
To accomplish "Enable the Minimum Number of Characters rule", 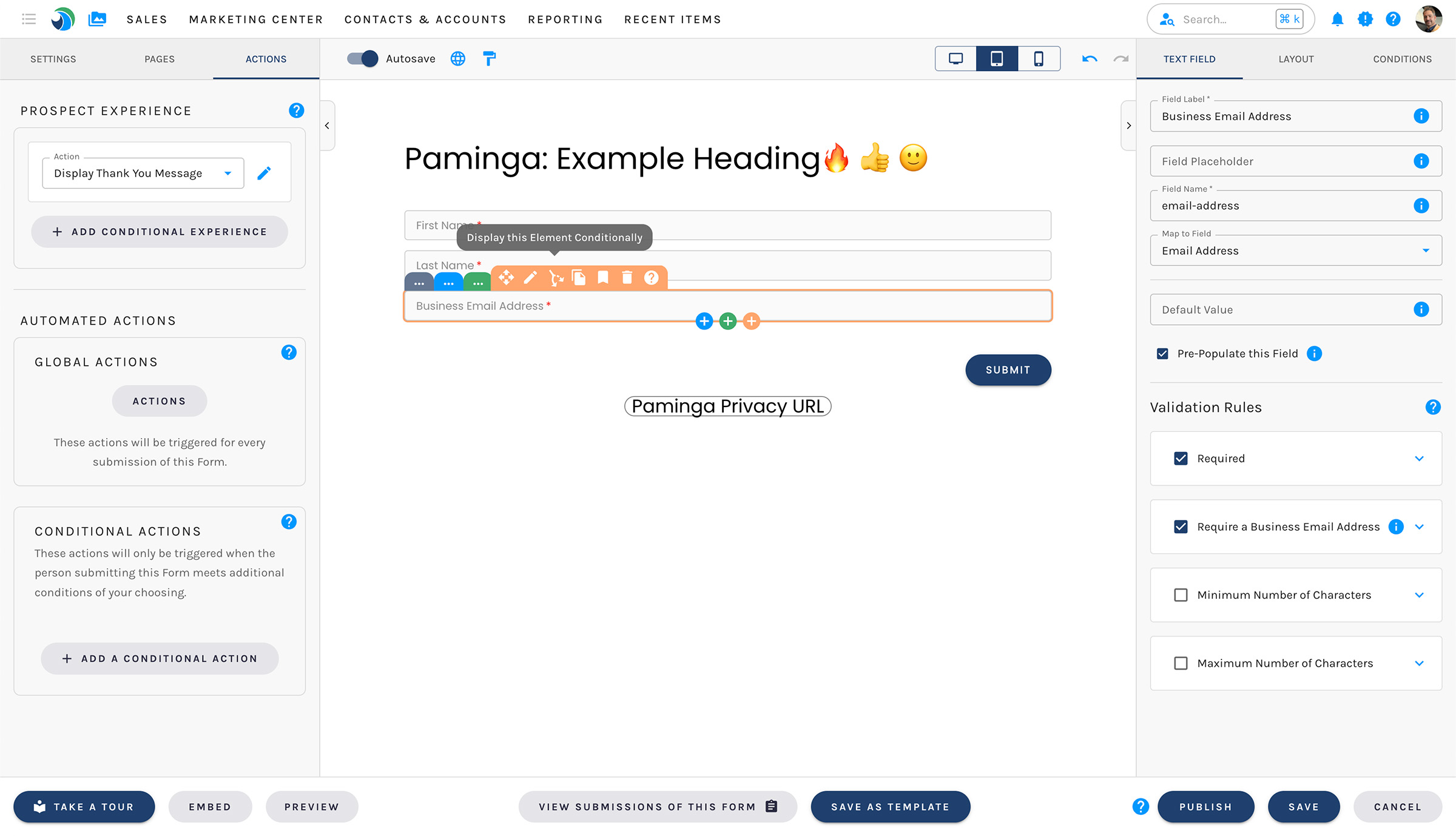I will coord(1181,595).
